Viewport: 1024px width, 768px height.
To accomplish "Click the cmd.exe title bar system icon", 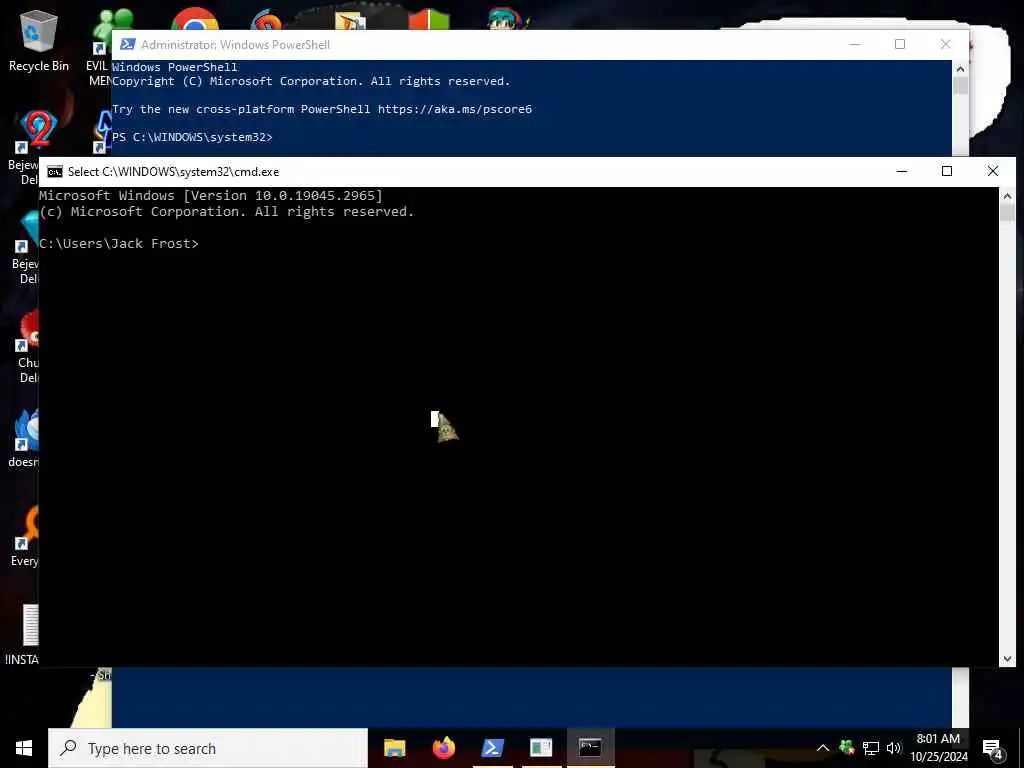I will click(x=55, y=172).
